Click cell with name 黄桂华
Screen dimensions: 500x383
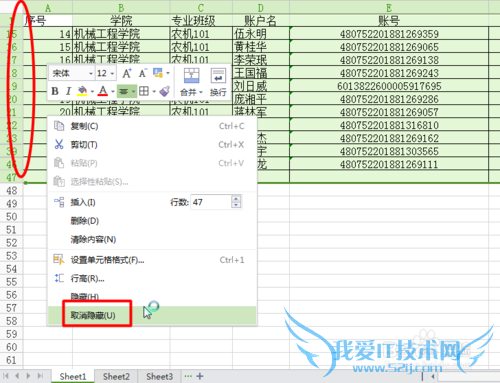[x=261, y=47]
